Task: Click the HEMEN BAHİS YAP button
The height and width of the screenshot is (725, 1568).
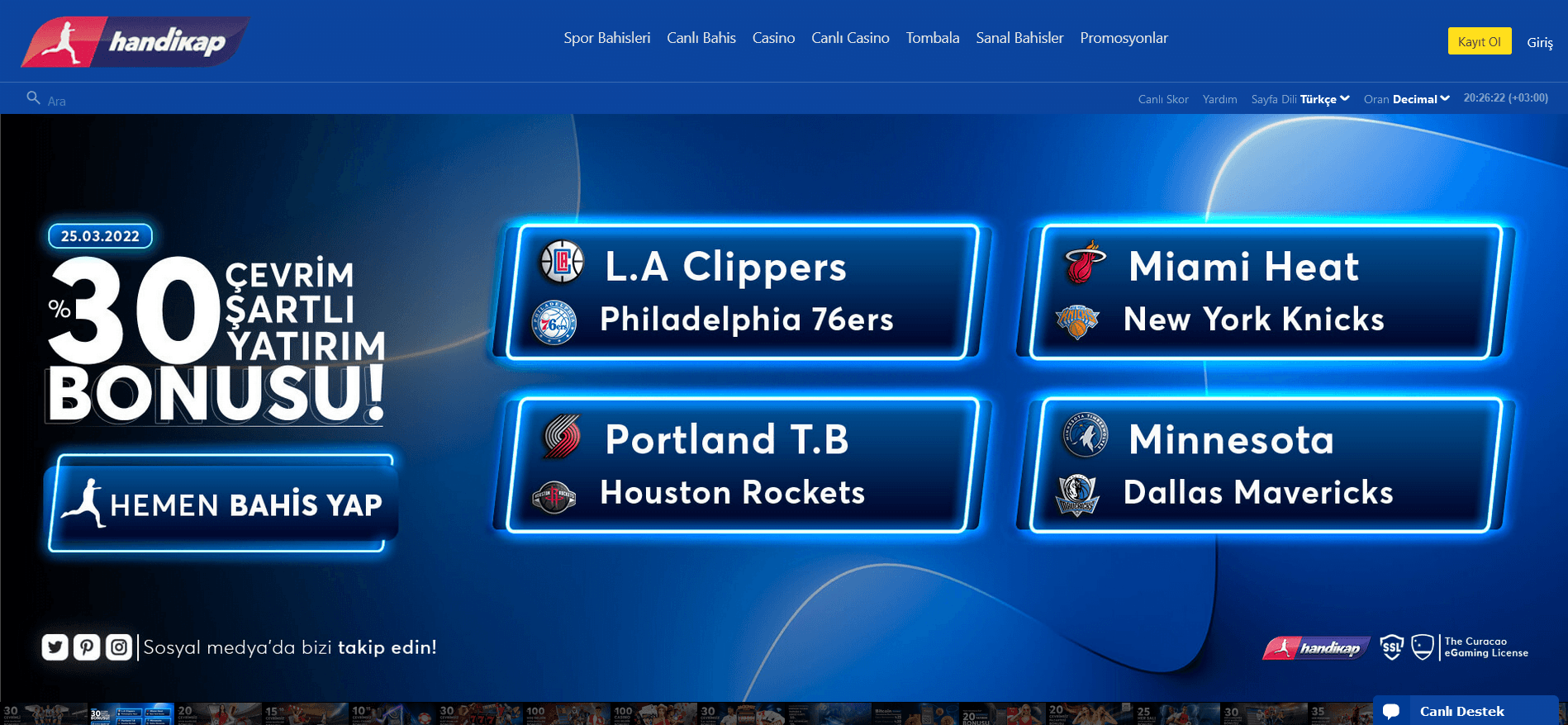Action: point(221,503)
